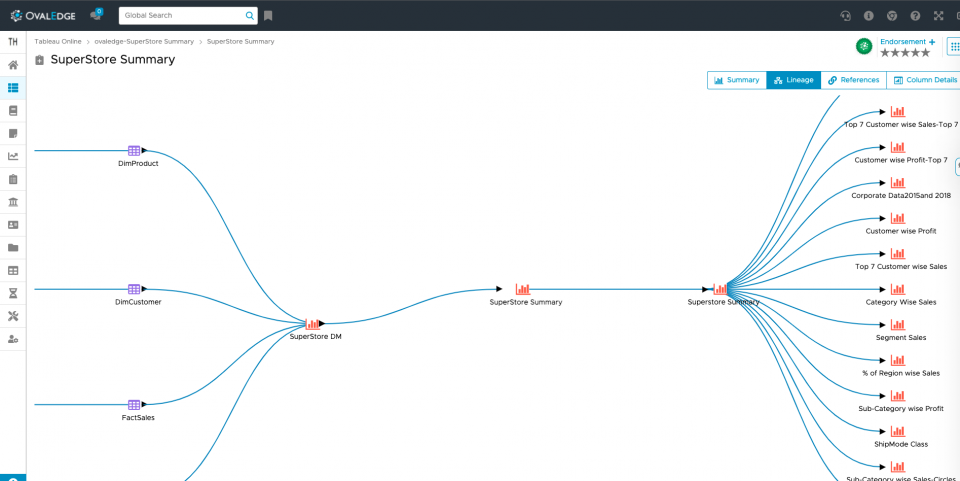Open the user settings icon in sidebar
The height and width of the screenshot is (481, 960).
13,339
